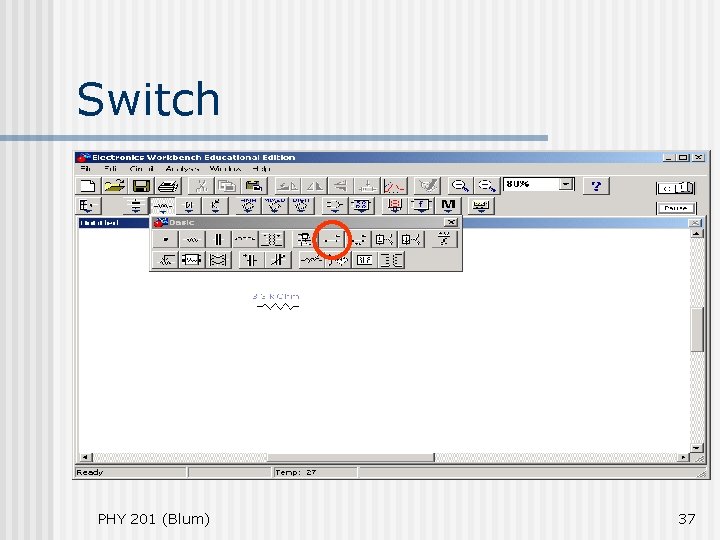Flip component vertically
Viewport: 720px width, 540px height.
pos(341,186)
